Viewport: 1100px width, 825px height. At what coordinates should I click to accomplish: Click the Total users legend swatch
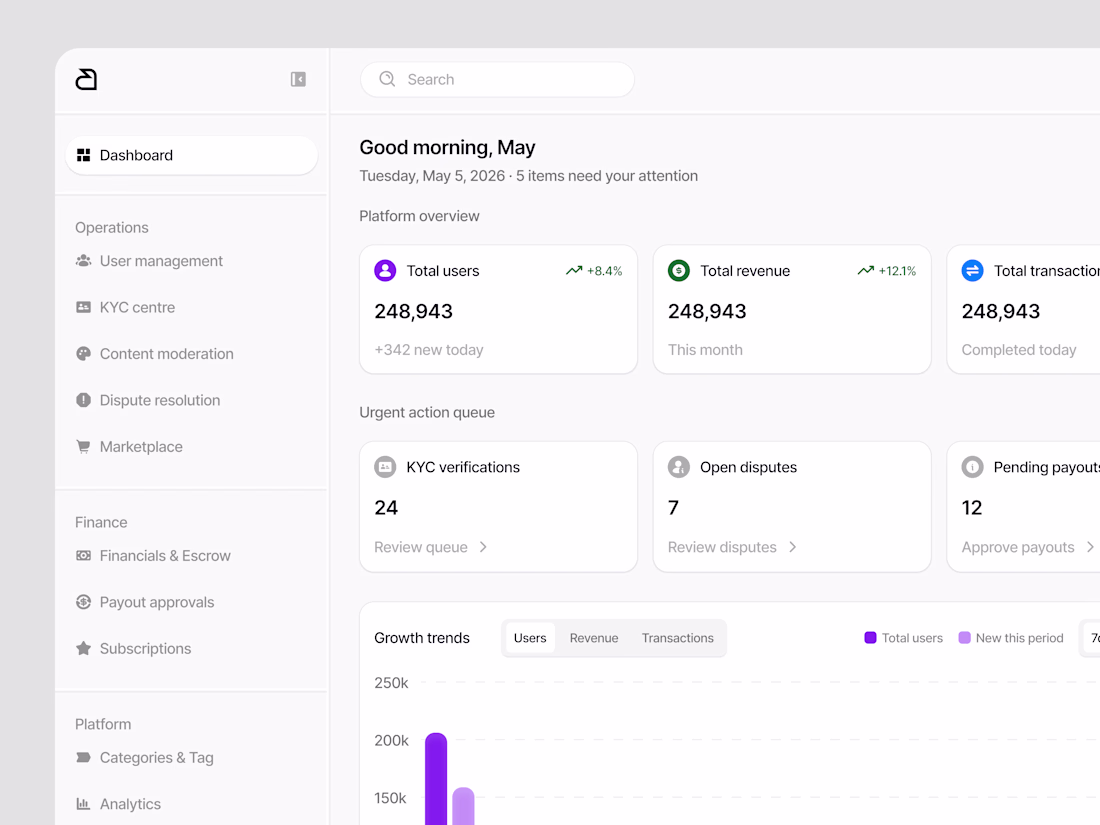pyautogui.click(x=870, y=638)
